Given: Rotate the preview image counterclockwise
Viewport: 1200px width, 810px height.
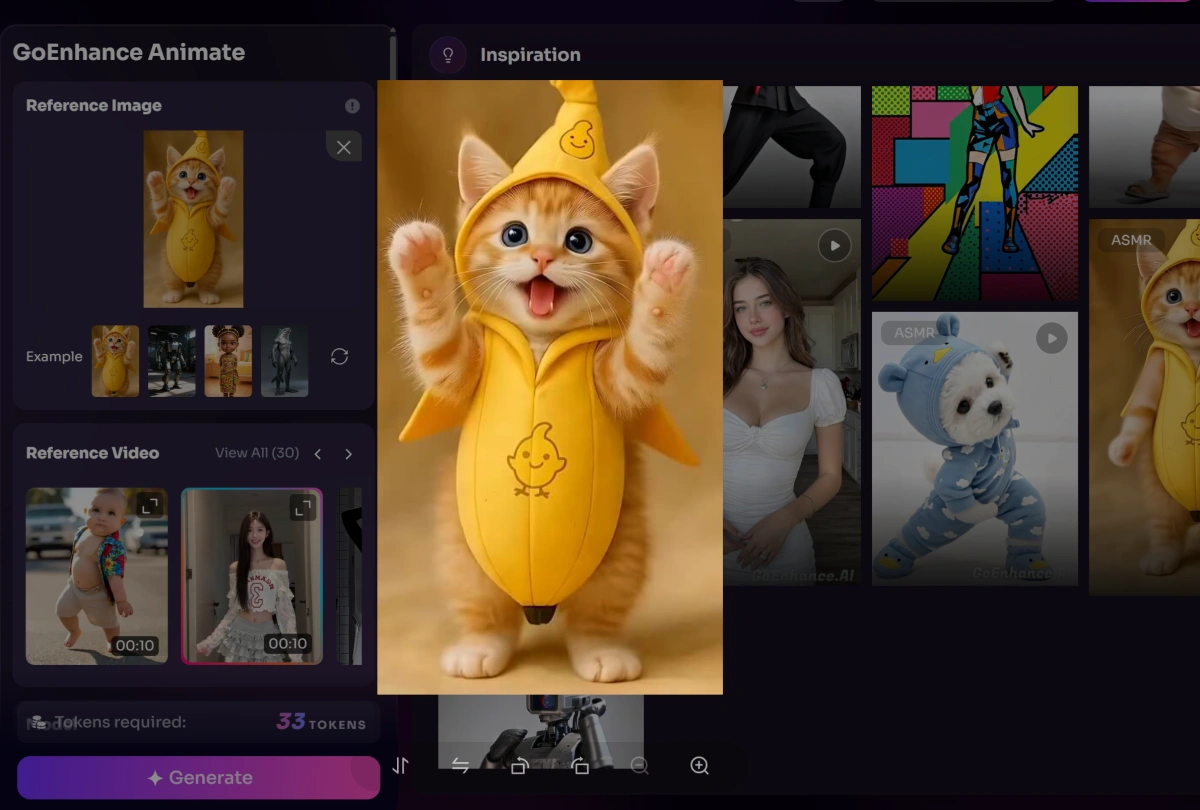Looking at the screenshot, I should [520, 766].
